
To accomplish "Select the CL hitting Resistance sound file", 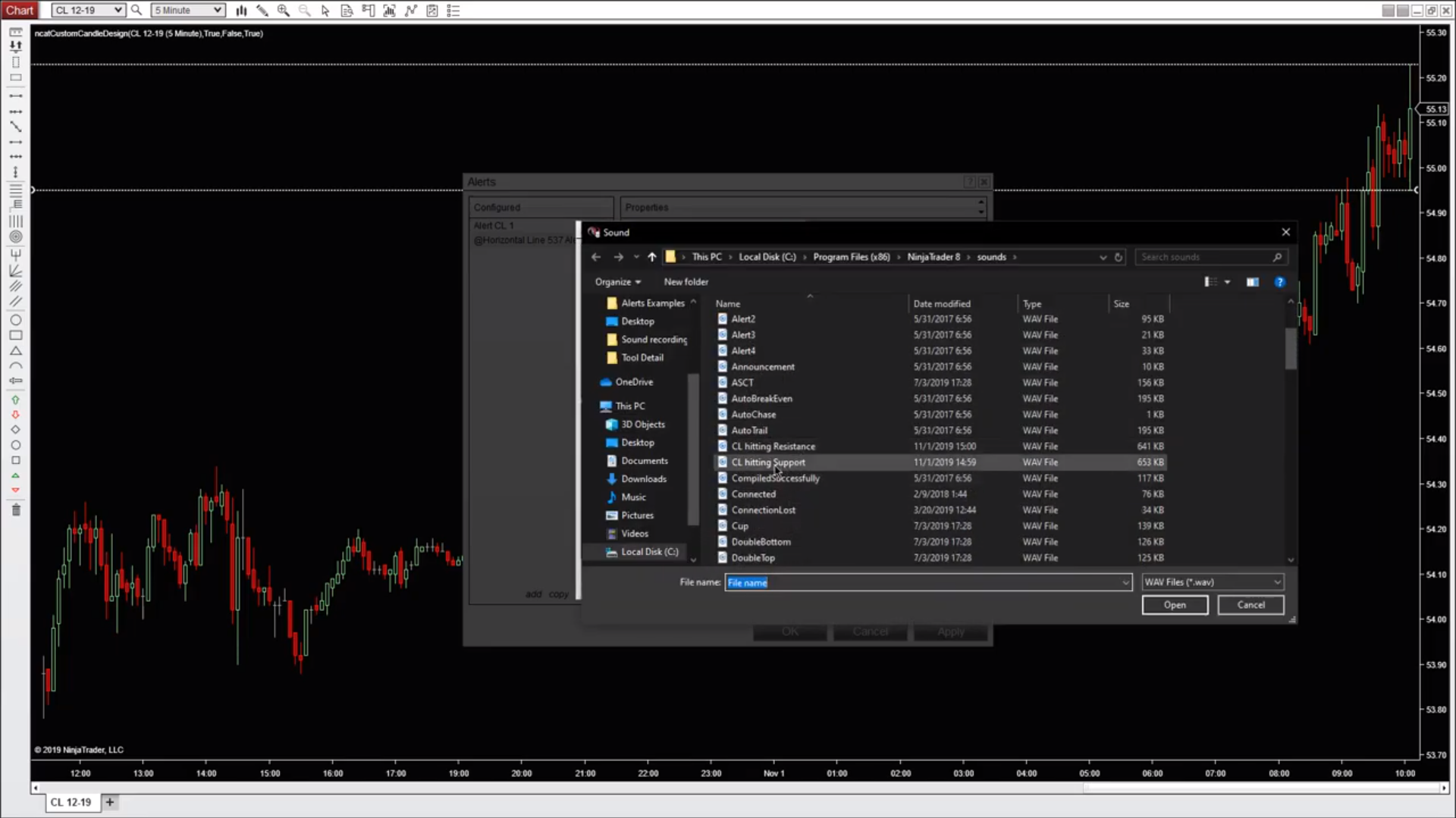I will (x=773, y=447).
